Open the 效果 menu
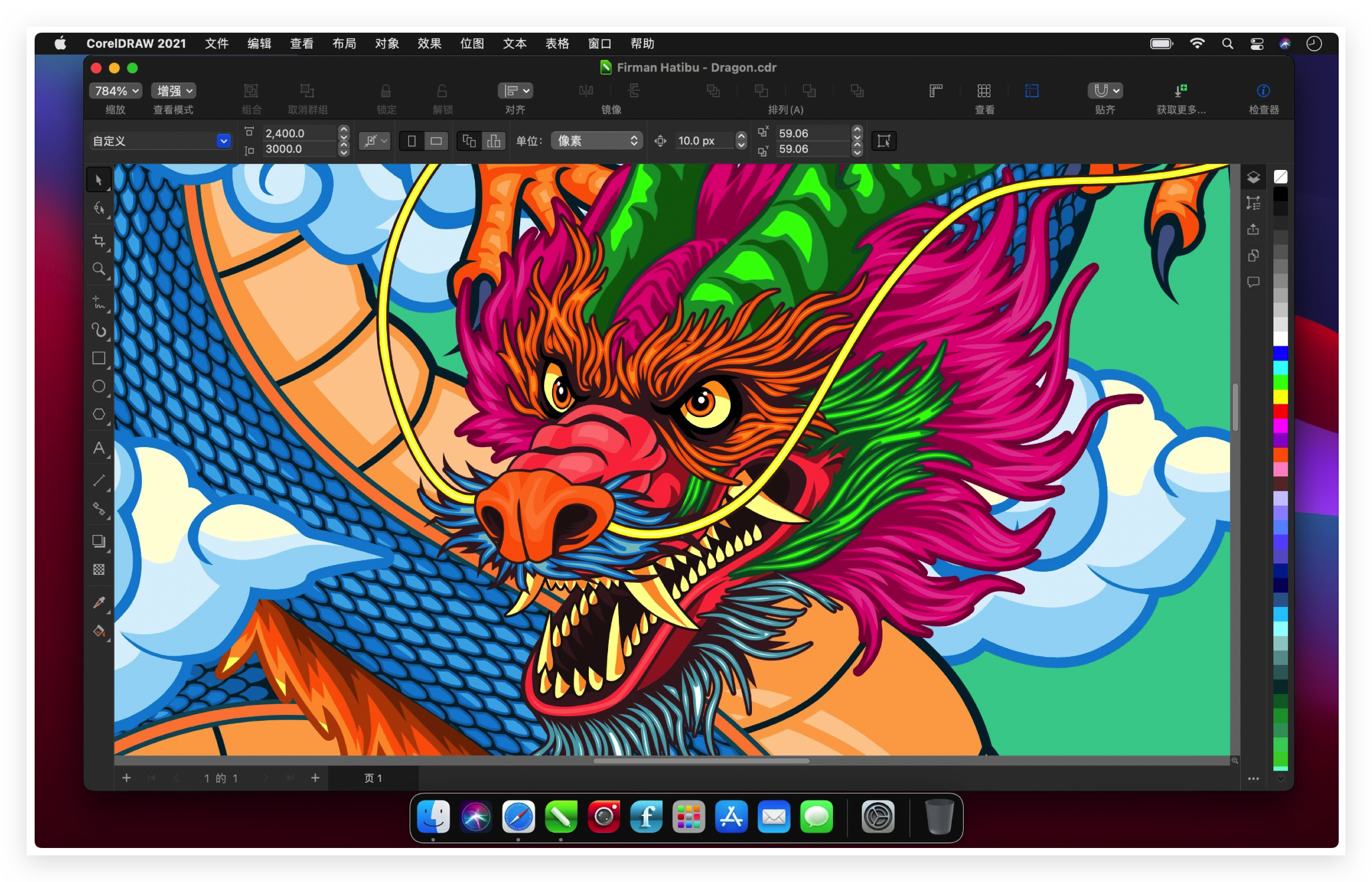Image resolution: width=1372 pixels, height=882 pixels. point(429,44)
